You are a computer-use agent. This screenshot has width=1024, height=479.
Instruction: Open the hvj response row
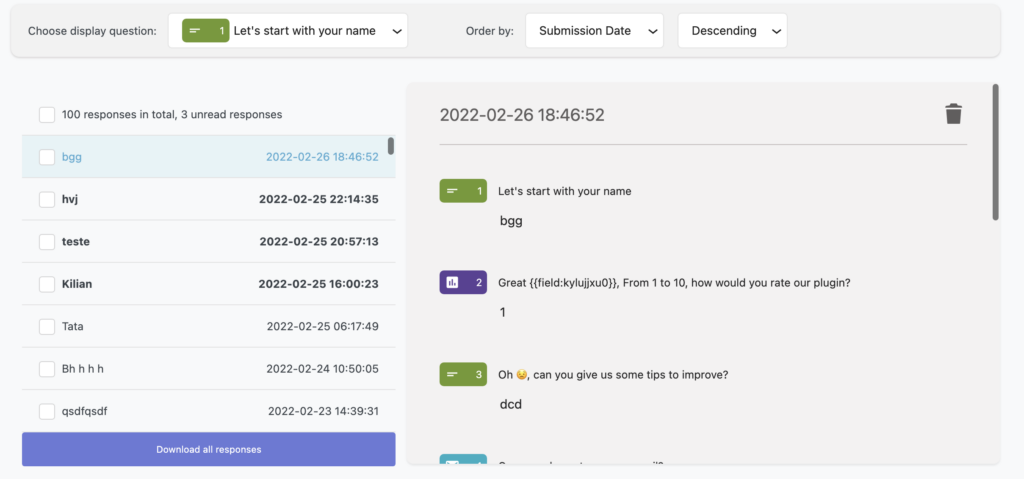coord(208,199)
